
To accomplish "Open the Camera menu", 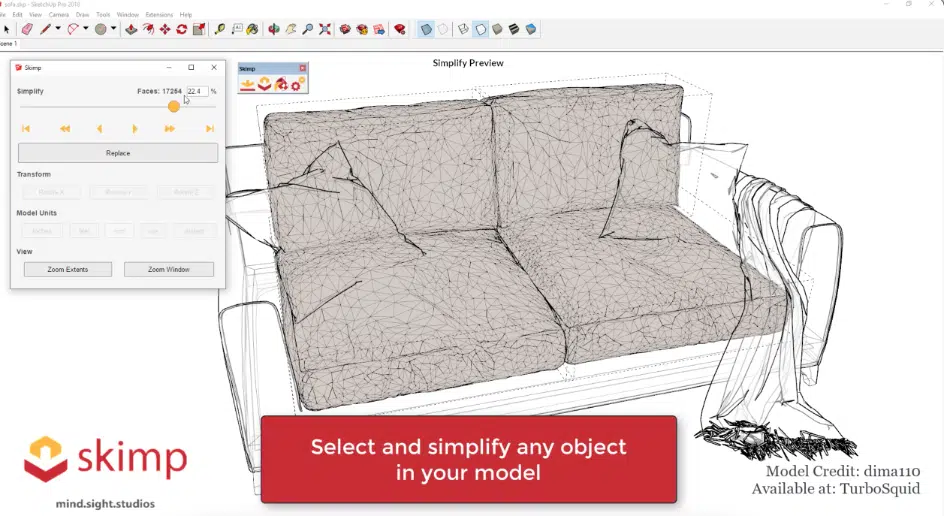I will coord(58,14).
